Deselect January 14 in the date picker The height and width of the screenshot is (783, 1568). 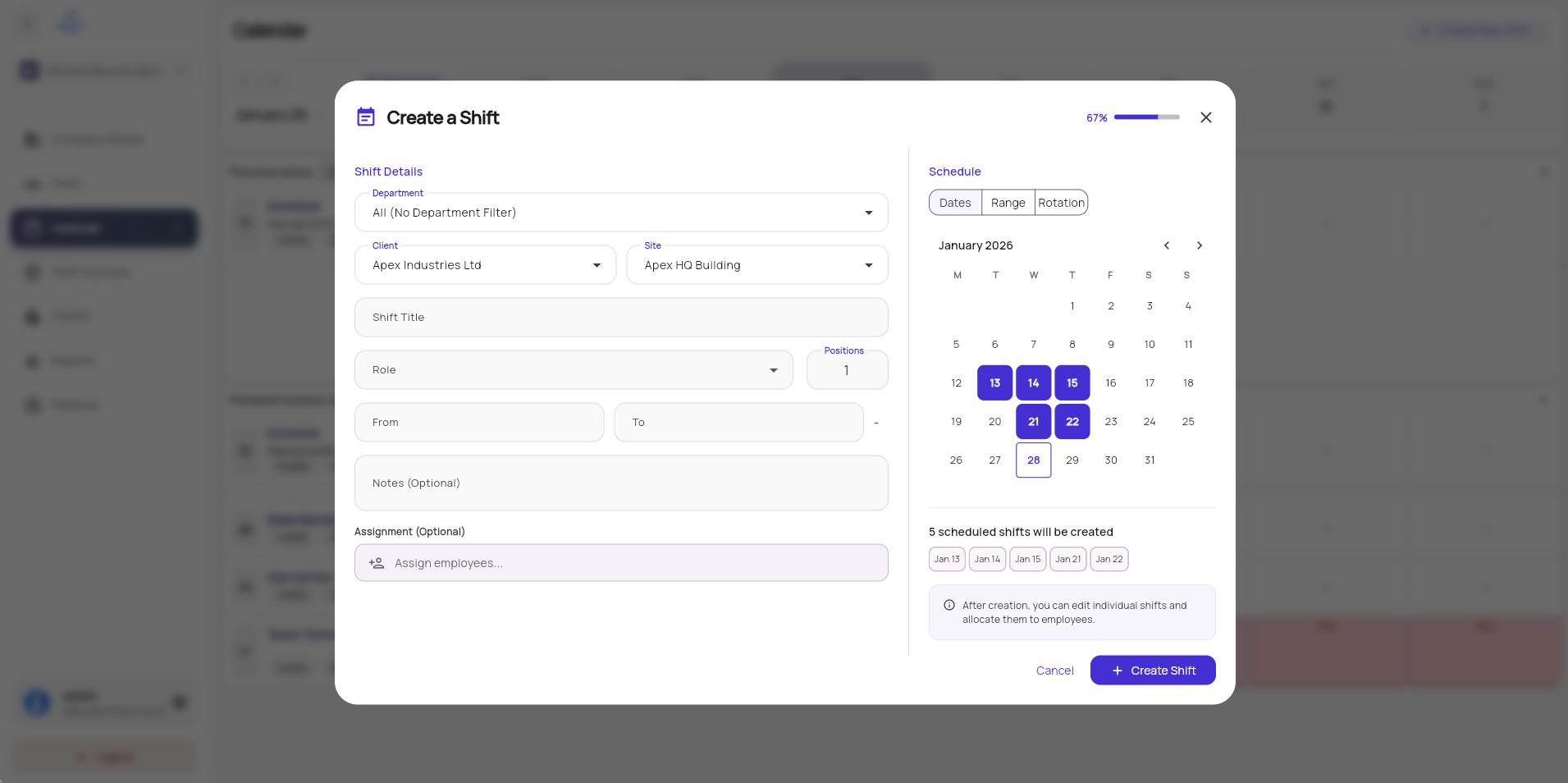click(1033, 382)
